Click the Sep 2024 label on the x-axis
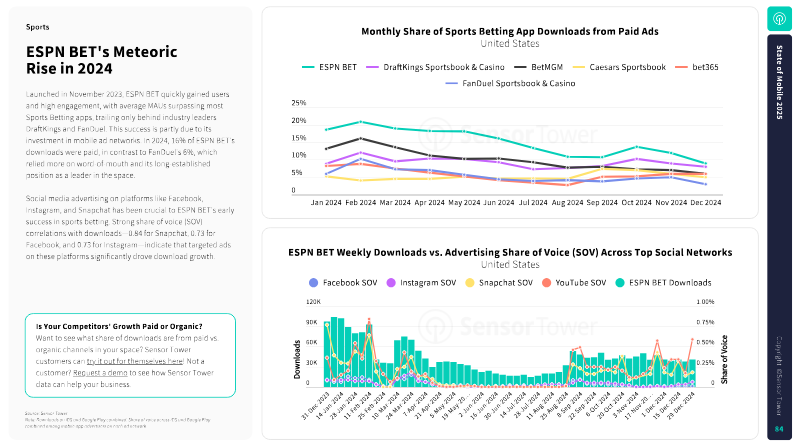 coord(602,203)
